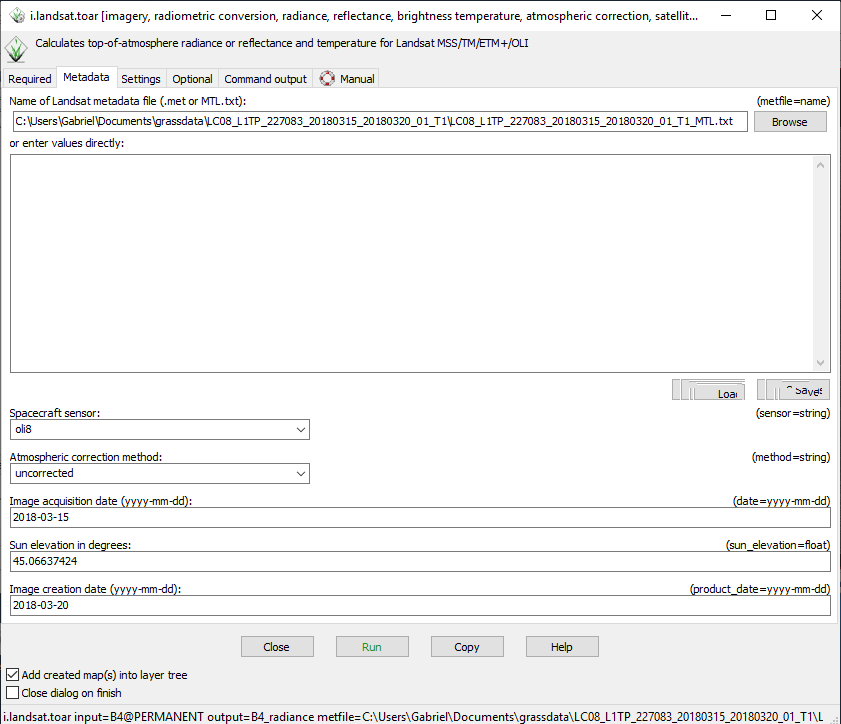Click the GRASS logo icon beside the description
Viewport: 841px width, 724px height.
point(16,49)
